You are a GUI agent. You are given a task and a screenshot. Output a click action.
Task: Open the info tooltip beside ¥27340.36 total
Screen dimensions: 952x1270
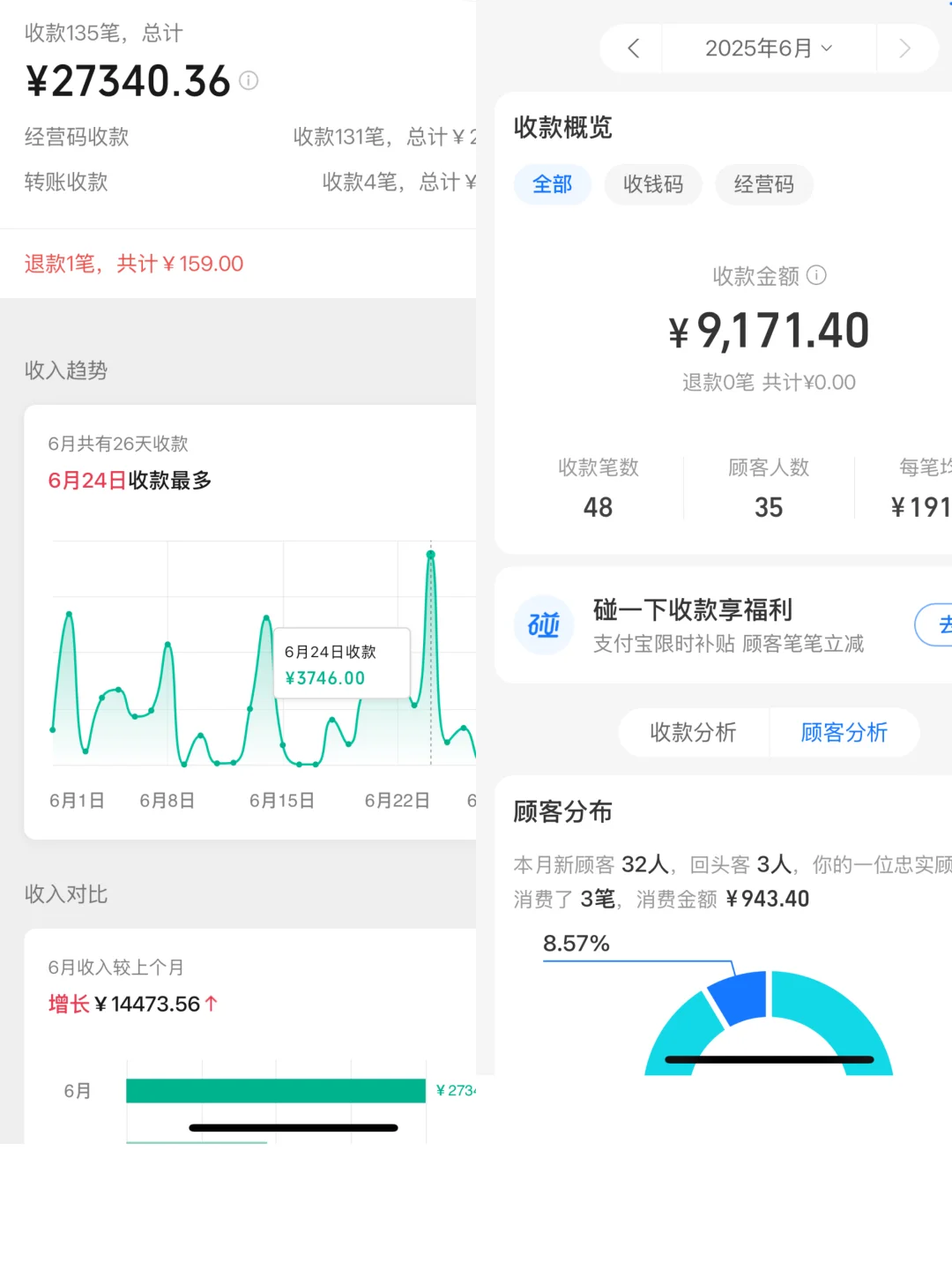click(x=249, y=81)
